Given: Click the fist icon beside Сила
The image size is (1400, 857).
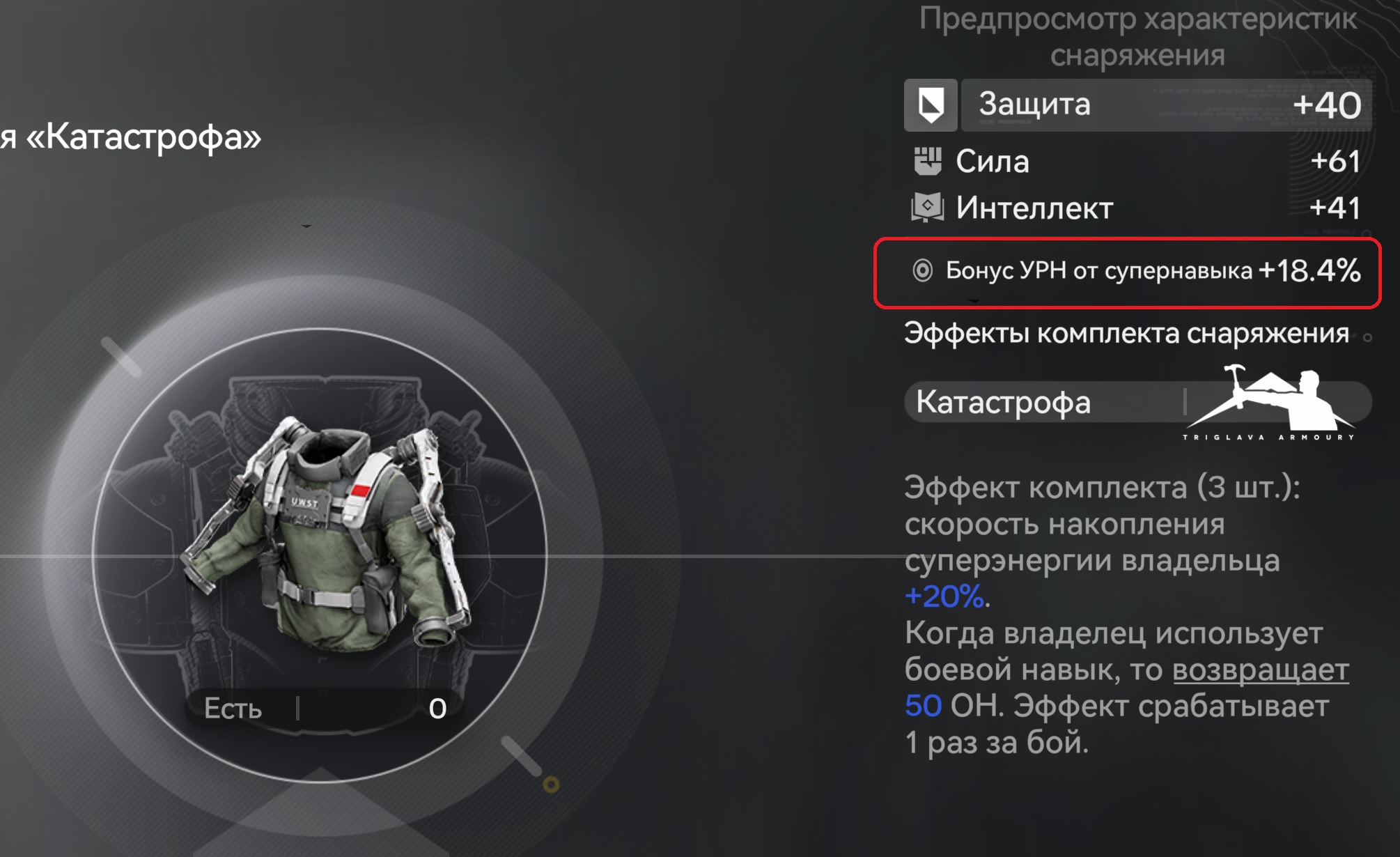Looking at the screenshot, I should 927,161.
